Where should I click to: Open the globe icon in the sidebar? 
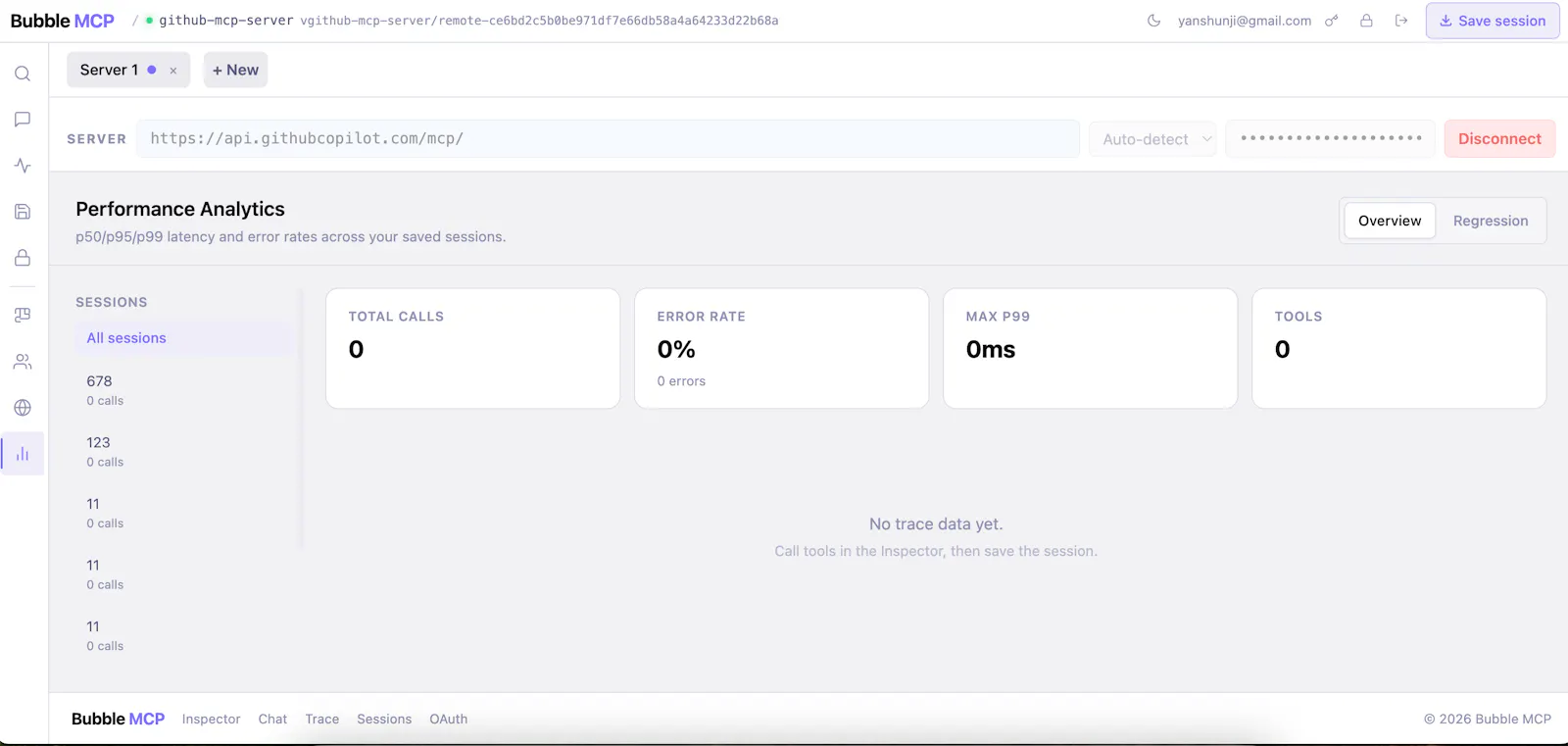coord(23,408)
